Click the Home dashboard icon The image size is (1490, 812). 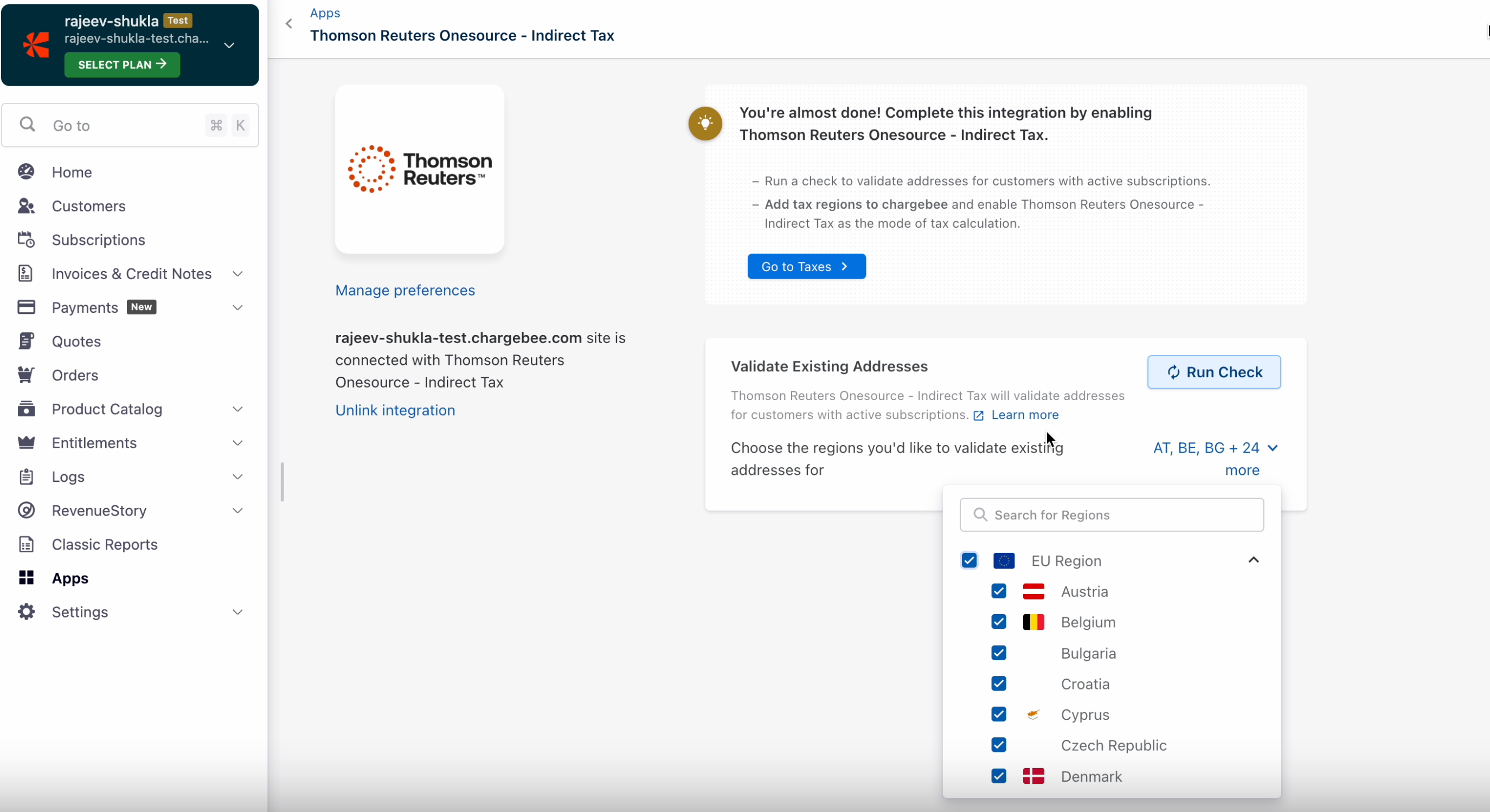click(x=26, y=172)
